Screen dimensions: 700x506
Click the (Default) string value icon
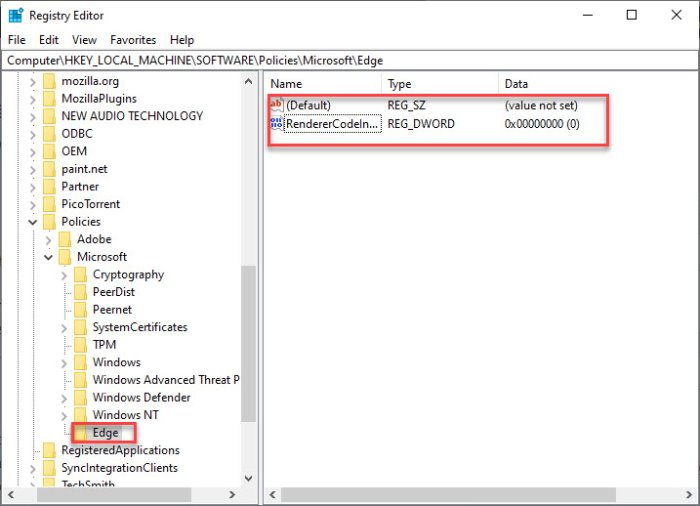pos(277,105)
